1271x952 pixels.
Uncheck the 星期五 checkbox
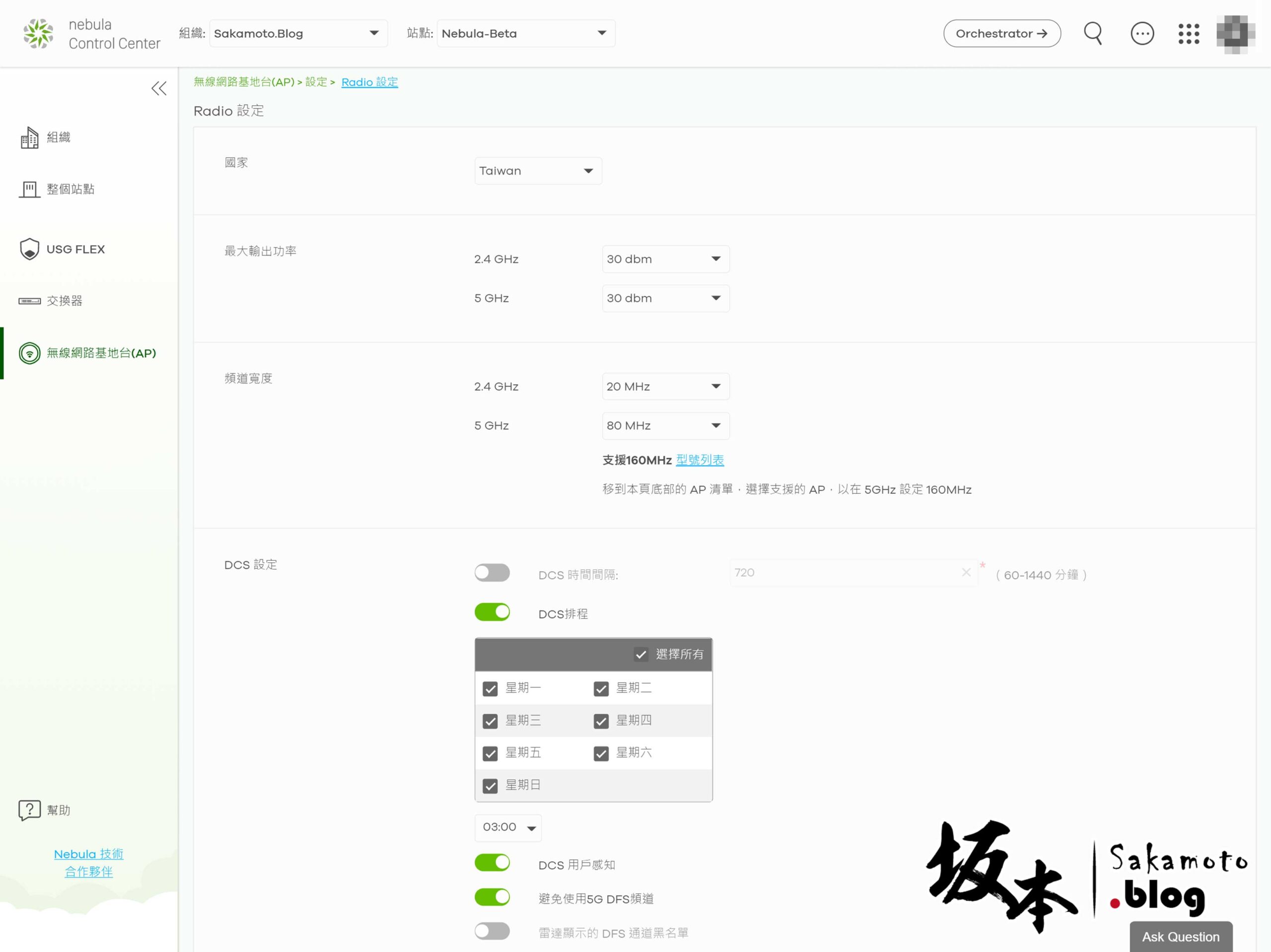[x=490, y=753]
